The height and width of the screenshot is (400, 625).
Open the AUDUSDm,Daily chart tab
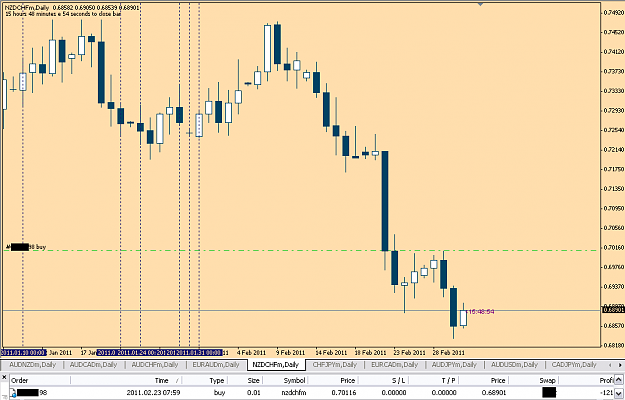[514, 365]
